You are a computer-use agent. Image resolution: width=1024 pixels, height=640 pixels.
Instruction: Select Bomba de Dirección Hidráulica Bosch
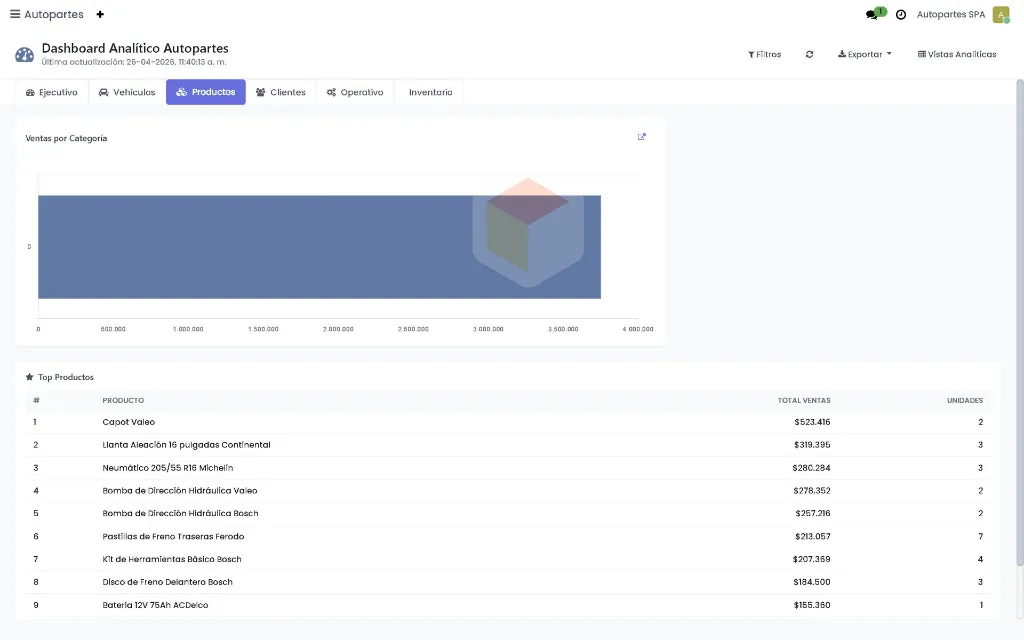pos(508,513)
